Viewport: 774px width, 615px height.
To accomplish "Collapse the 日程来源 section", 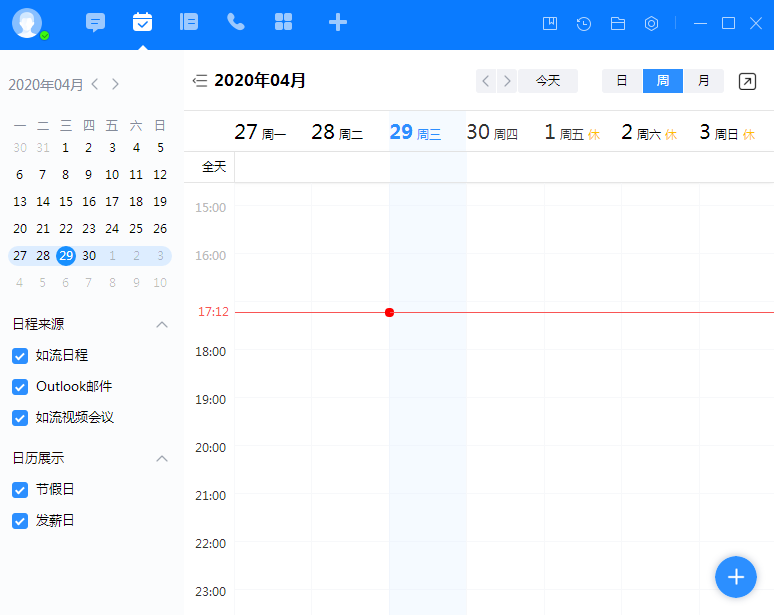I will click(162, 325).
